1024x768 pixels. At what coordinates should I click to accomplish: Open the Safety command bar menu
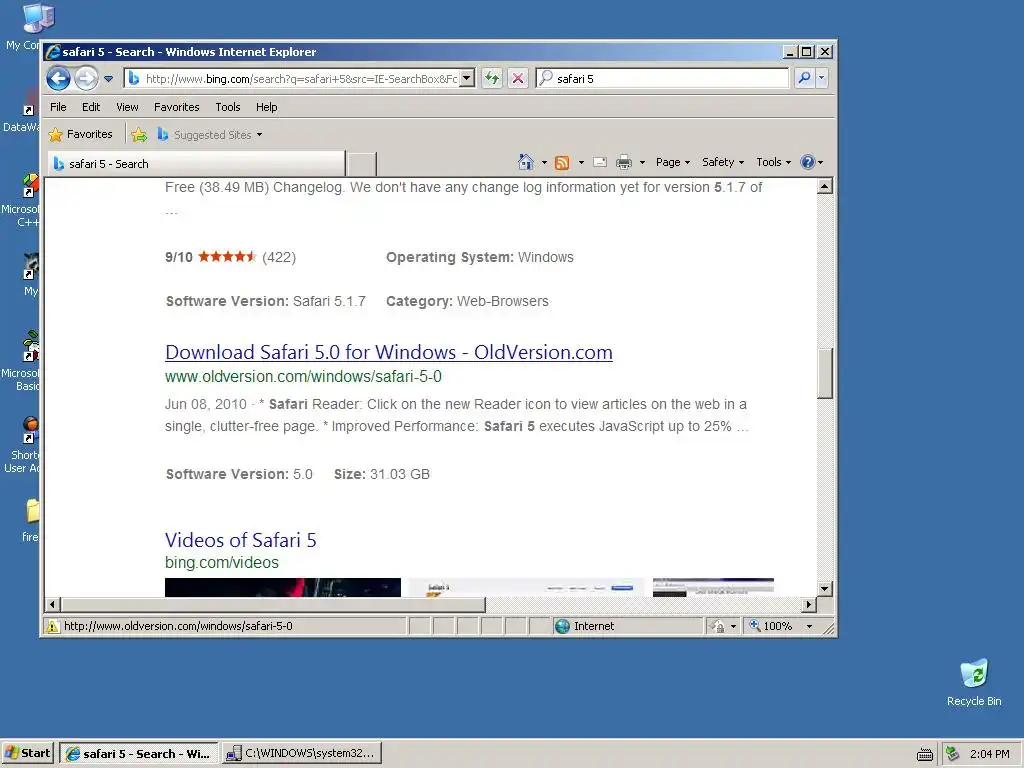tap(723, 162)
